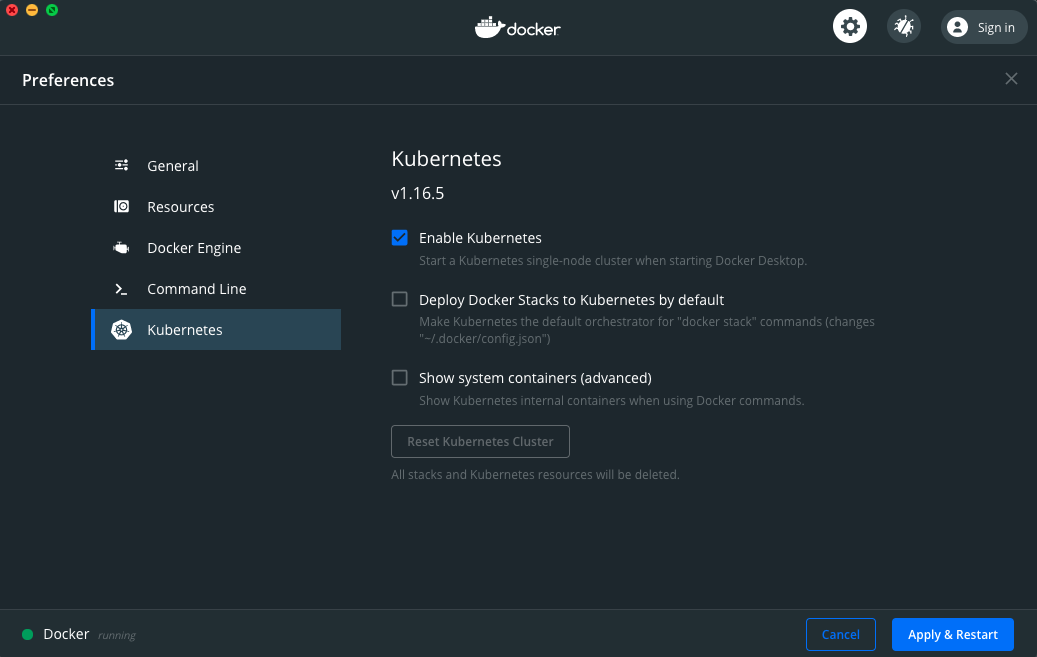Open the troubleshoot bug icon
Image resolution: width=1037 pixels, height=657 pixels.
(x=903, y=26)
